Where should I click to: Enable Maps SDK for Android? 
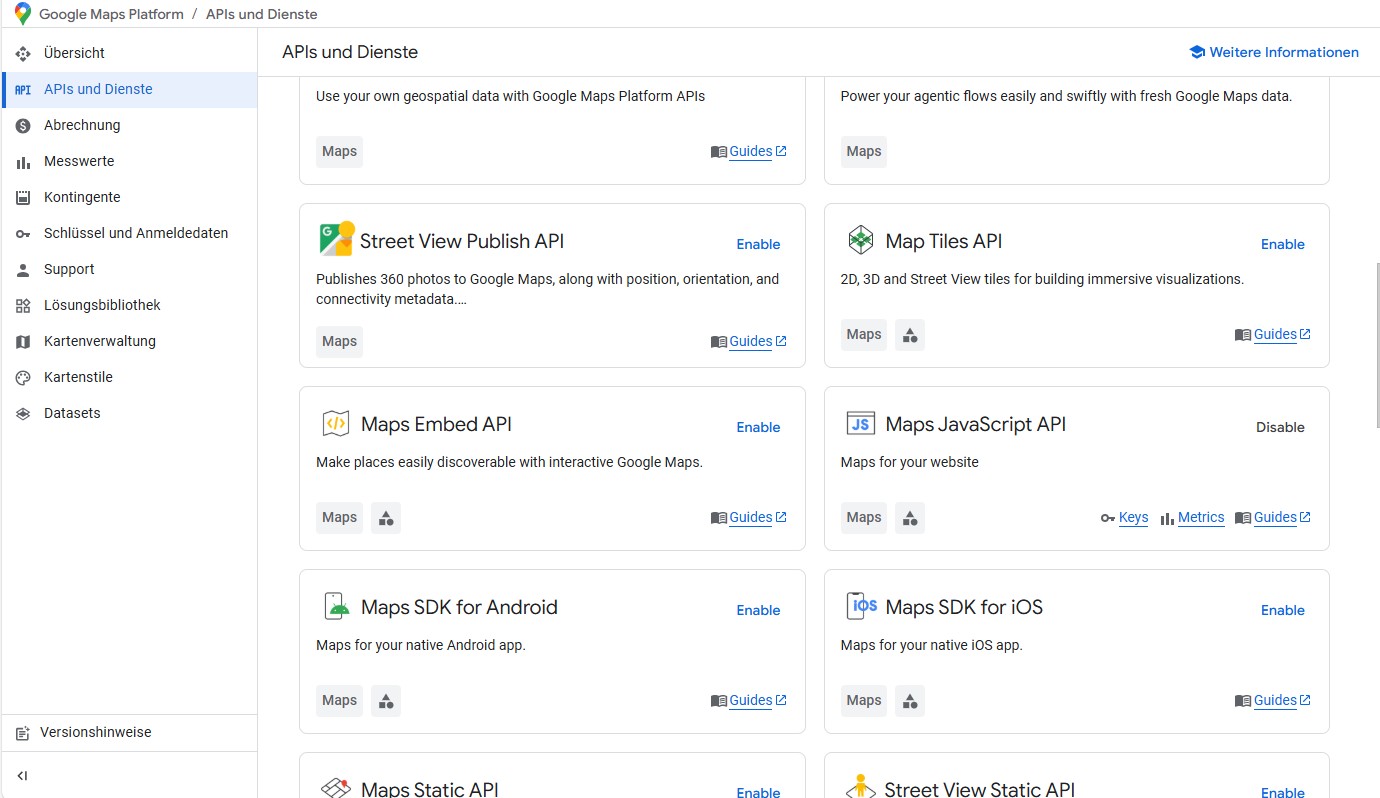[x=758, y=610]
